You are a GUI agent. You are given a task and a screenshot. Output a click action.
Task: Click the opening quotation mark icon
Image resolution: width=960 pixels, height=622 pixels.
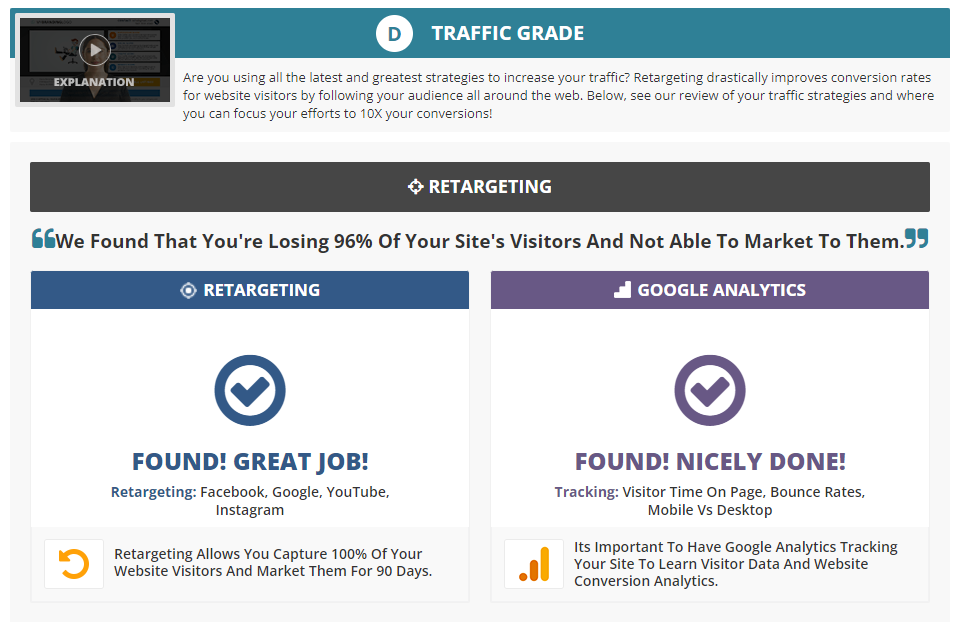tap(43, 238)
